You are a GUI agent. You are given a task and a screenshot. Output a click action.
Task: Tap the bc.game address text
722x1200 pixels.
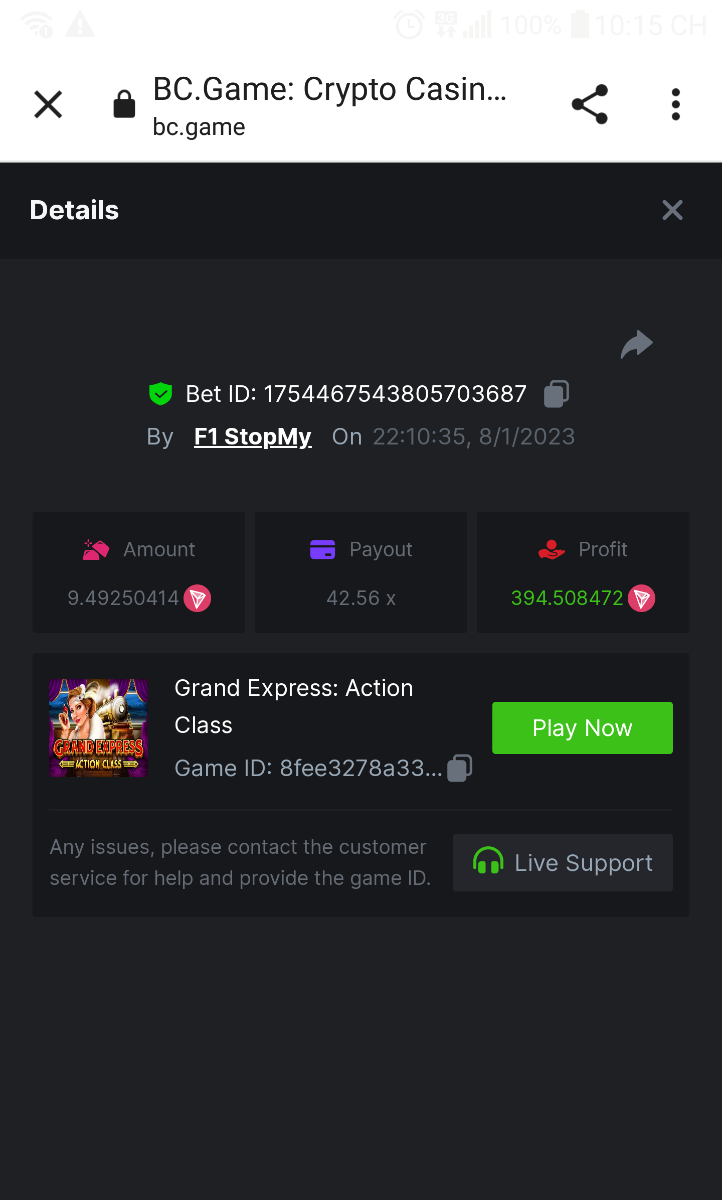coord(199,127)
